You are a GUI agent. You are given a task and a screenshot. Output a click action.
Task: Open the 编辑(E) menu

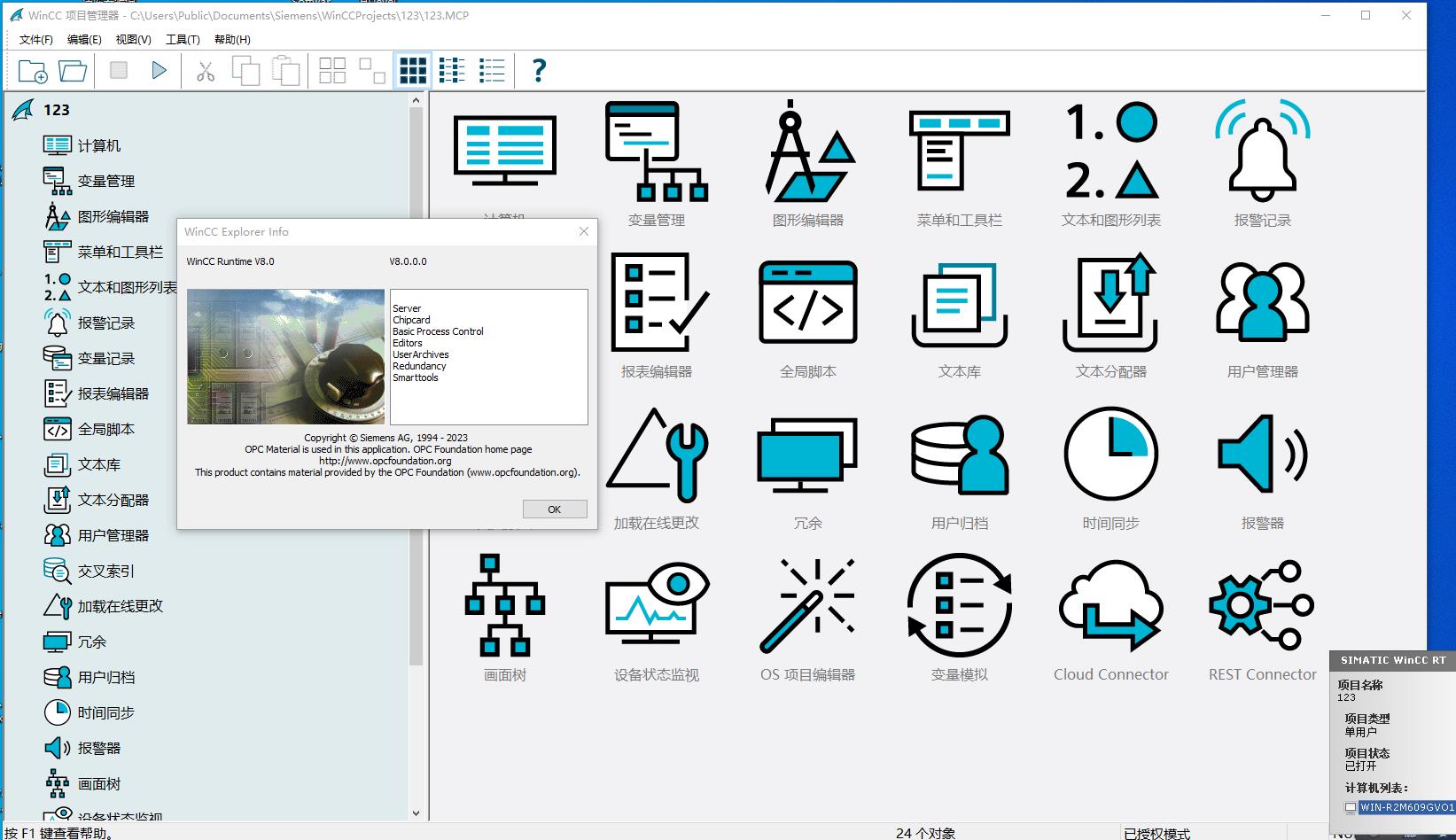pos(84,39)
